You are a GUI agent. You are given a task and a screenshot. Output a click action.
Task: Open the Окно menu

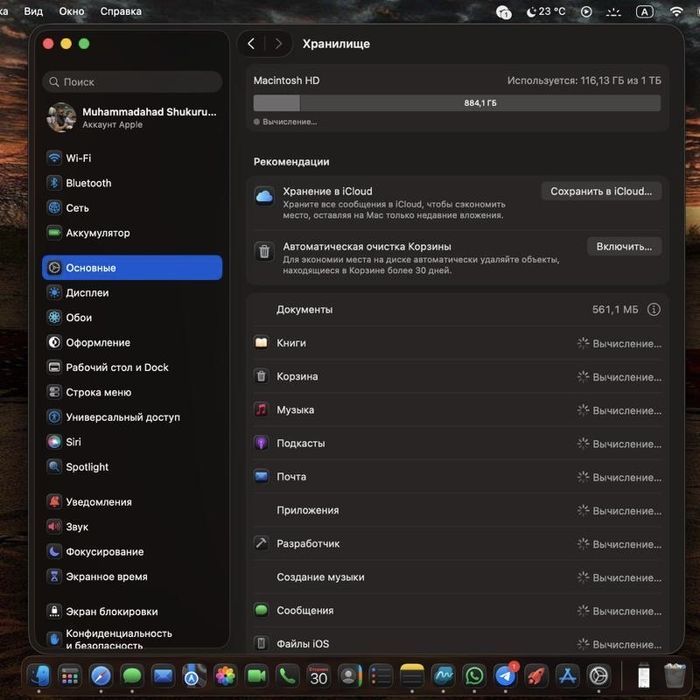click(x=71, y=11)
